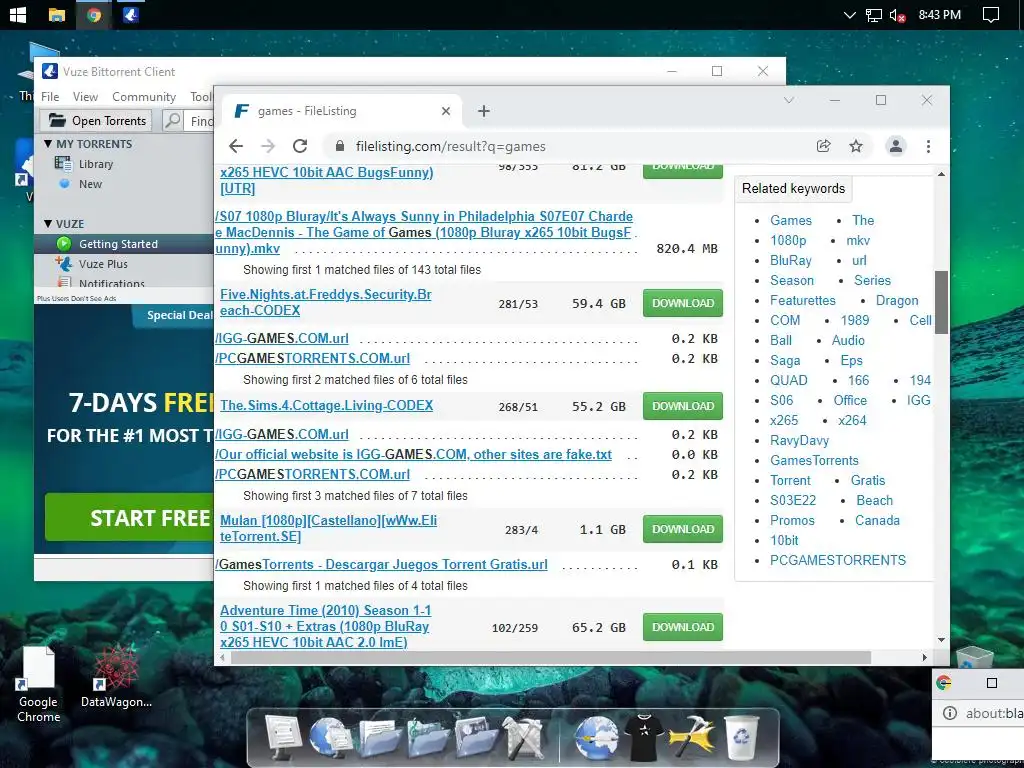Open the Action Center notifications icon
The width and height of the screenshot is (1024, 768).
click(x=991, y=15)
